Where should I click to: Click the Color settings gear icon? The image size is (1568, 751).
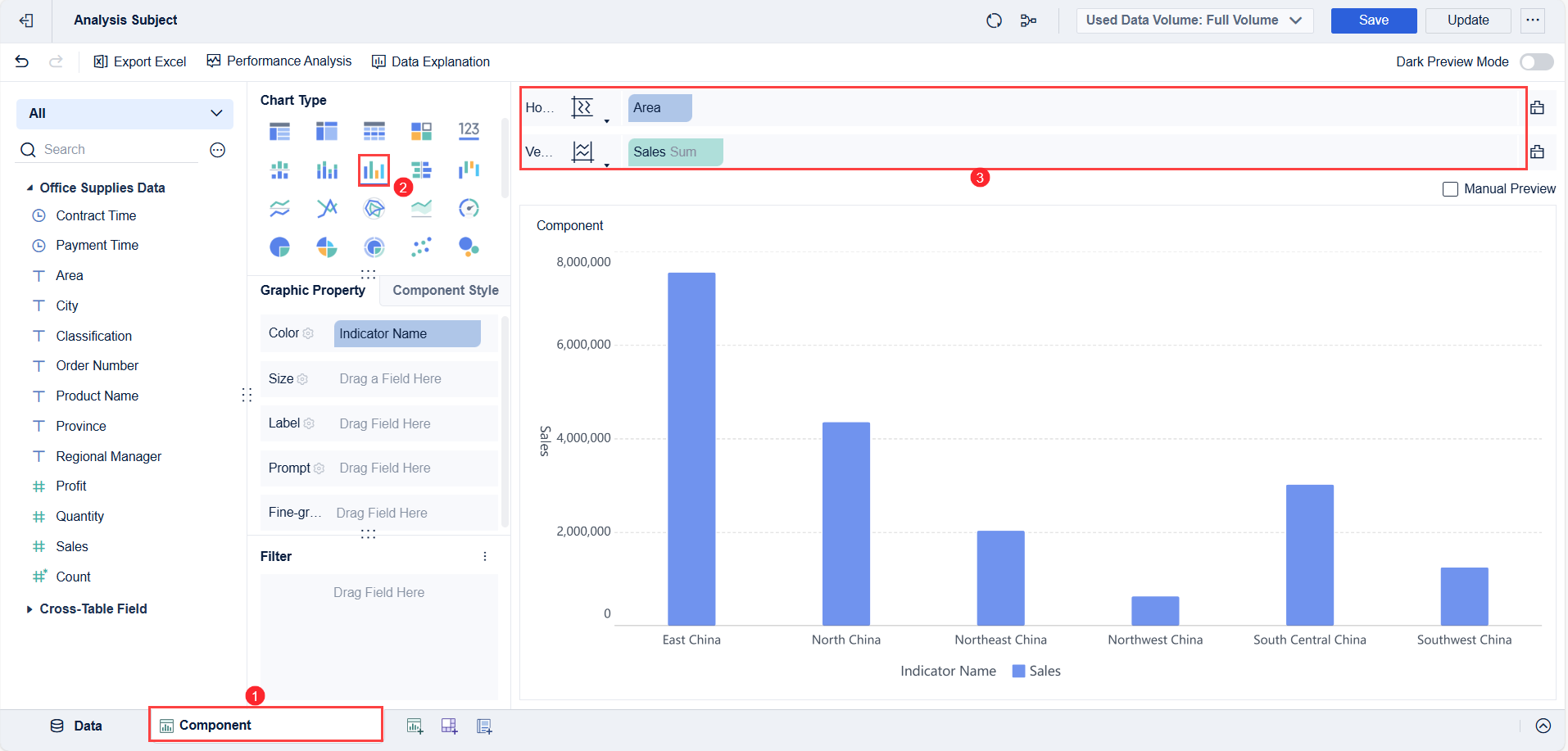coord(309,333)
